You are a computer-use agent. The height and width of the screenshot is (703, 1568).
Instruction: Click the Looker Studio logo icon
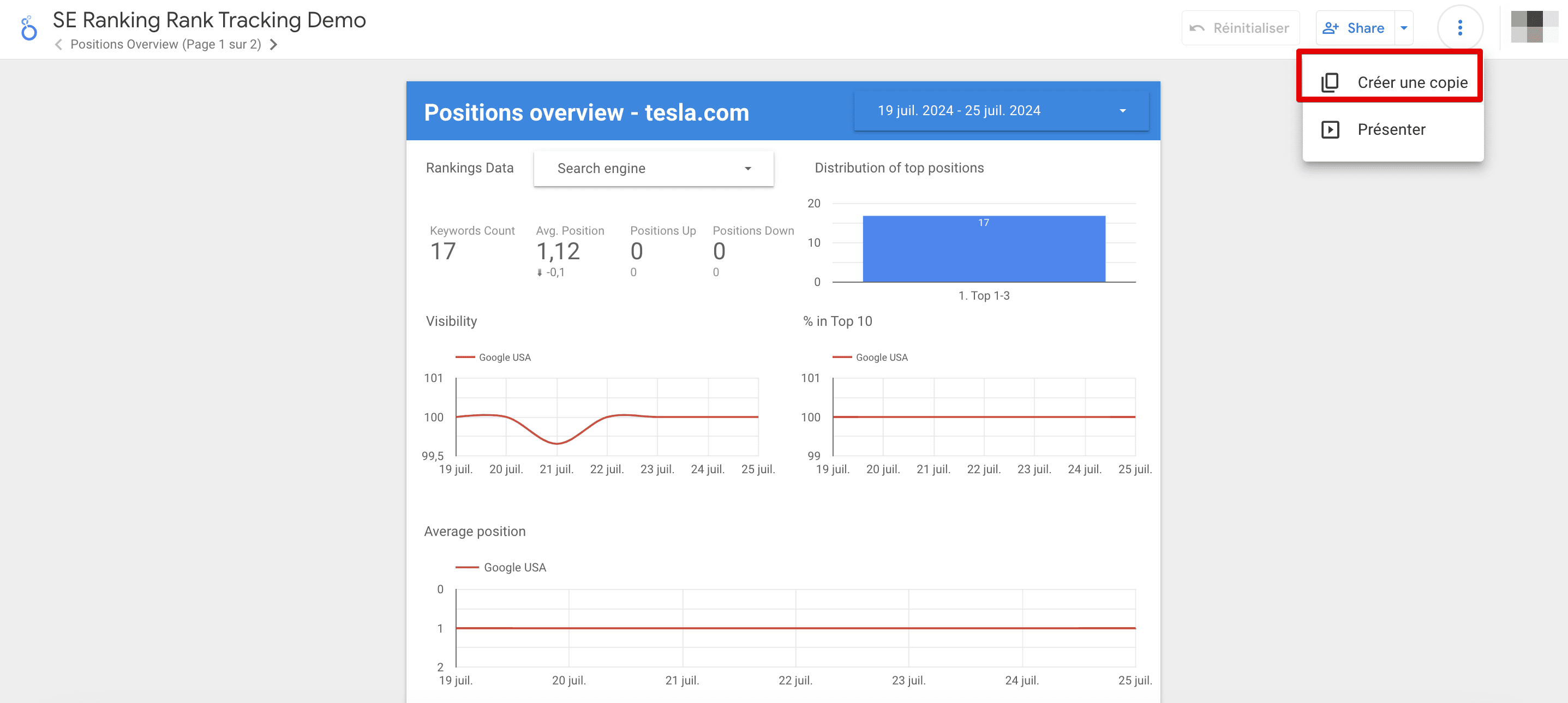[x=28, y=28]
